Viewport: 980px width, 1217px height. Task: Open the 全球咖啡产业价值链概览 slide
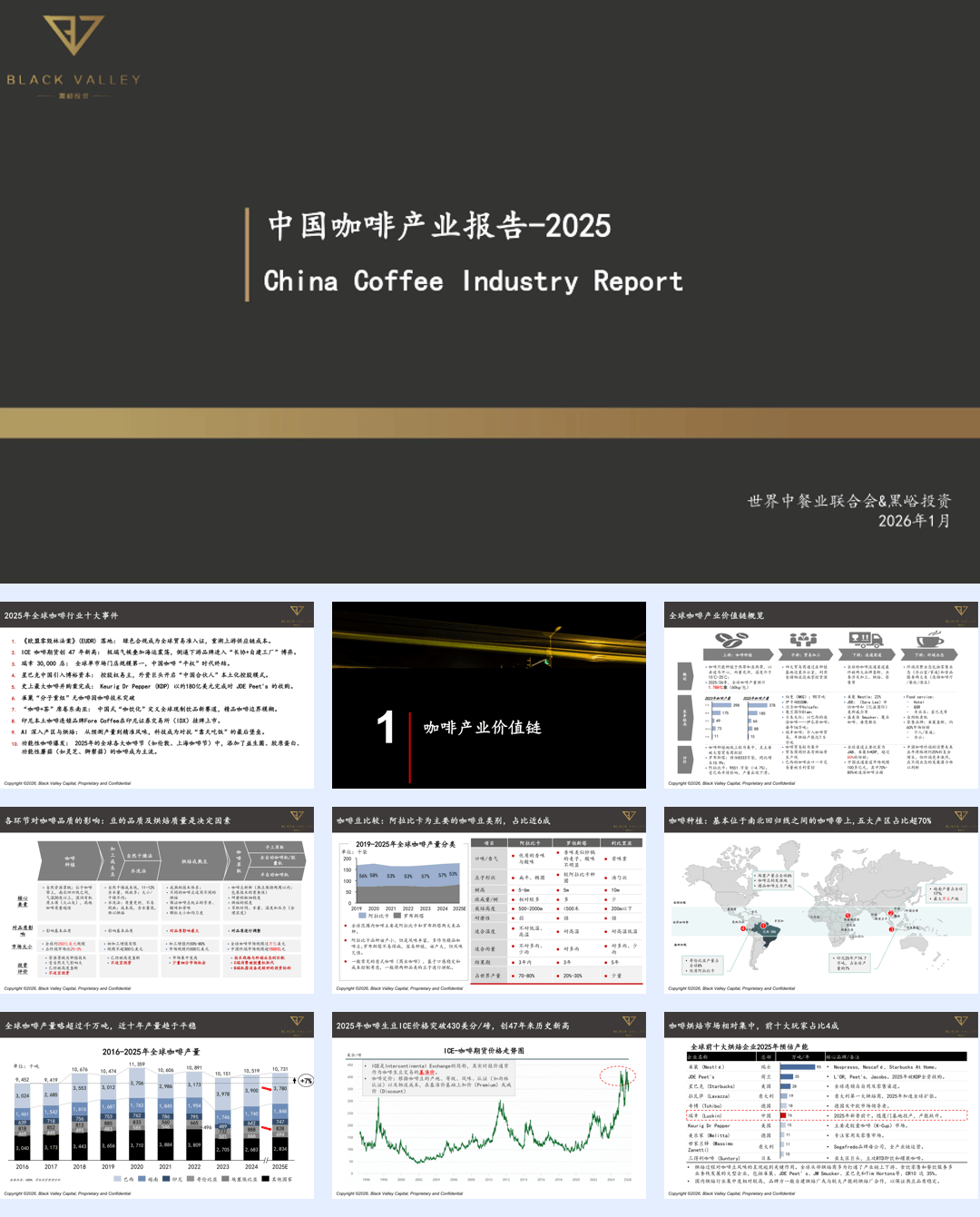(821, 695)
